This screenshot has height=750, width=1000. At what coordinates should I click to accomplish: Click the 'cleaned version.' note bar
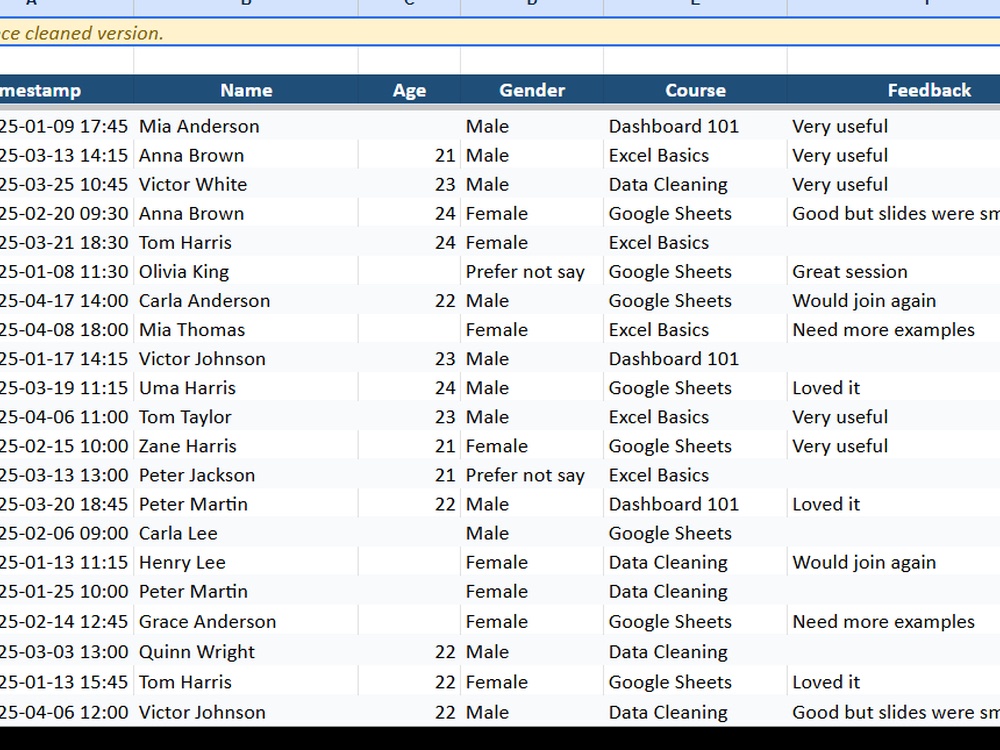click(x=500, y=33)
